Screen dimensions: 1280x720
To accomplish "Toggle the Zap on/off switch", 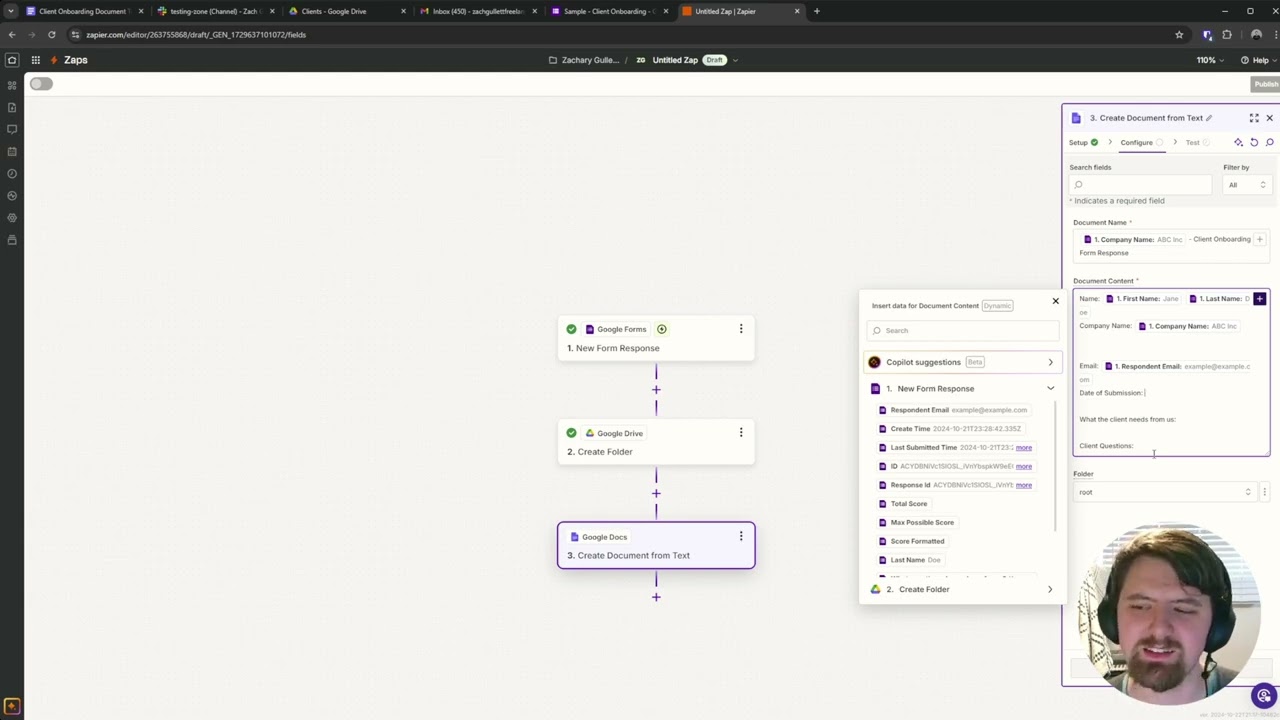I will [x=41, y=84].
